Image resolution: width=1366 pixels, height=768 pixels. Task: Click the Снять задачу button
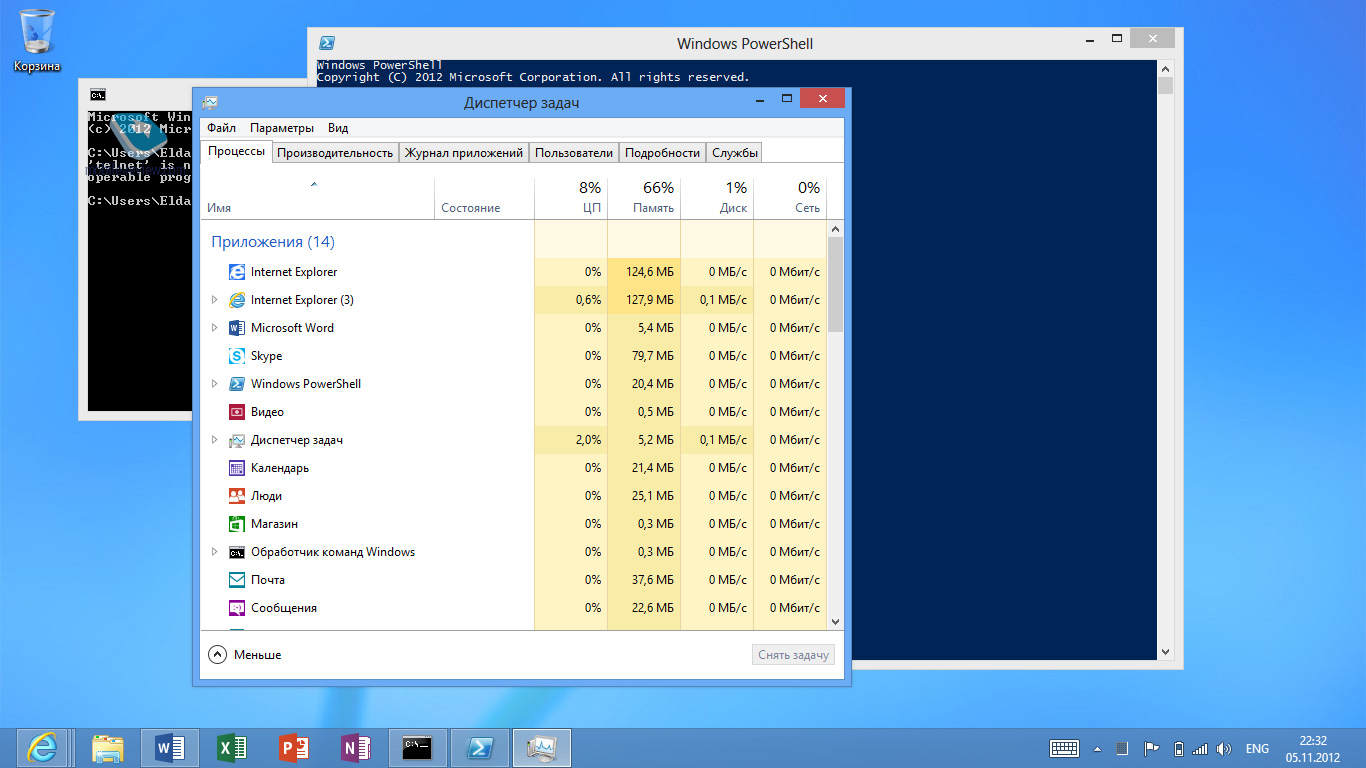point(793,655)
